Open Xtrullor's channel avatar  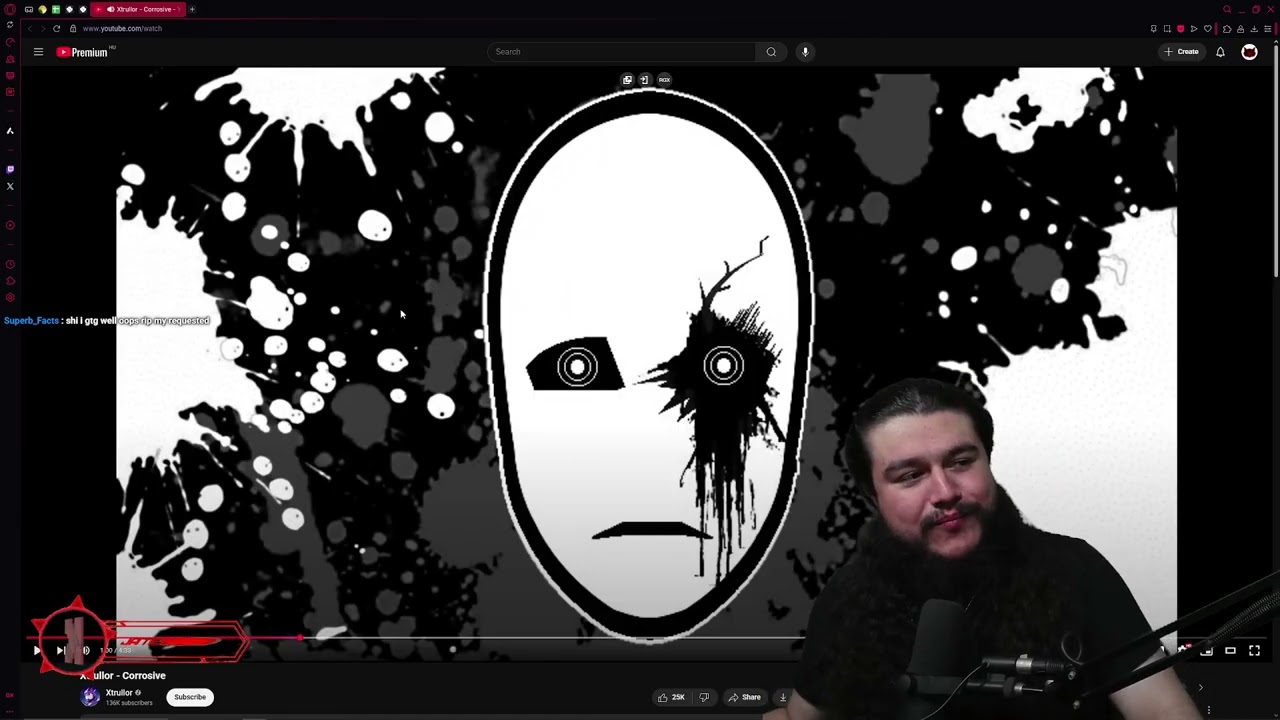pos(90,697)
